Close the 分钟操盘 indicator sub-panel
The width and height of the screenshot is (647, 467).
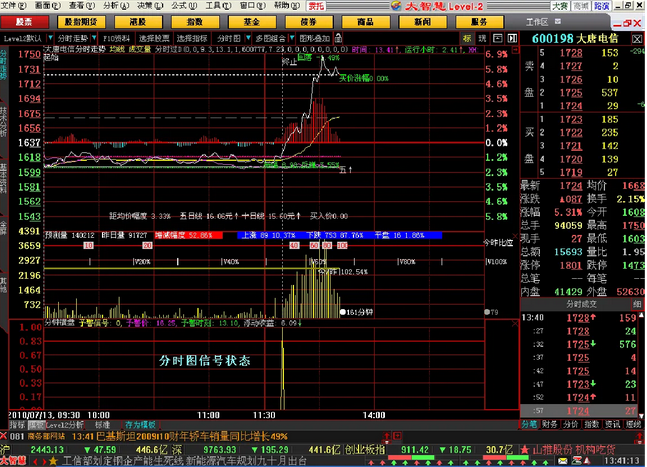coord(515,324)
